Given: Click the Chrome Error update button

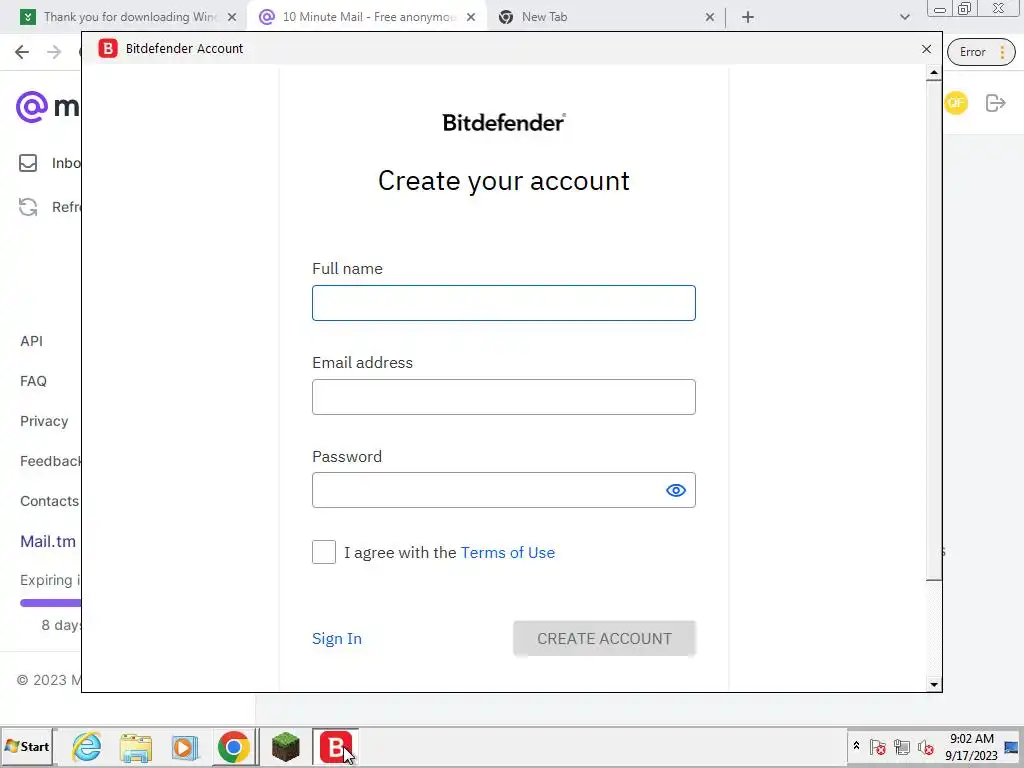Looking at the screenshot, I should point(981,52).
